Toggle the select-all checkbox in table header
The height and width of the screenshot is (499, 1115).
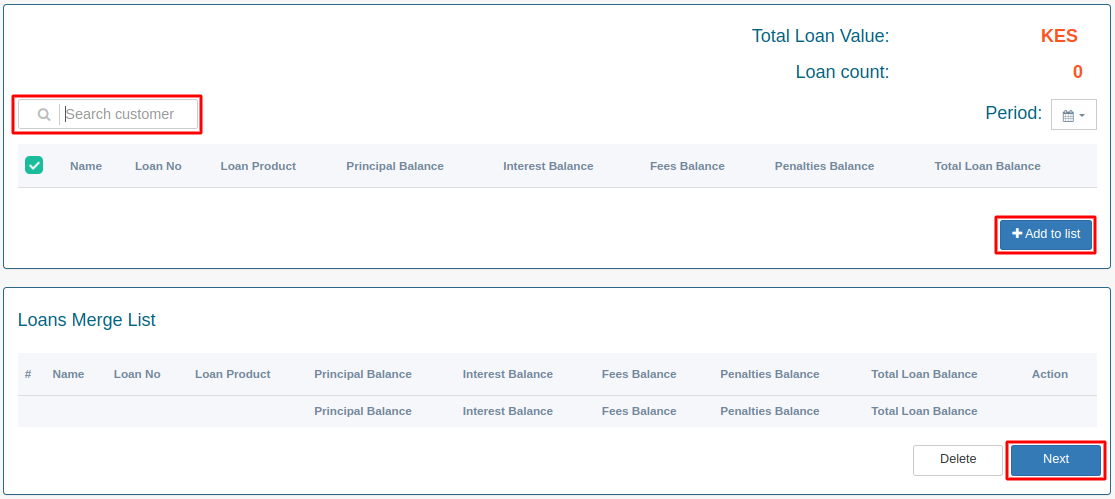(x=34, y=166)
